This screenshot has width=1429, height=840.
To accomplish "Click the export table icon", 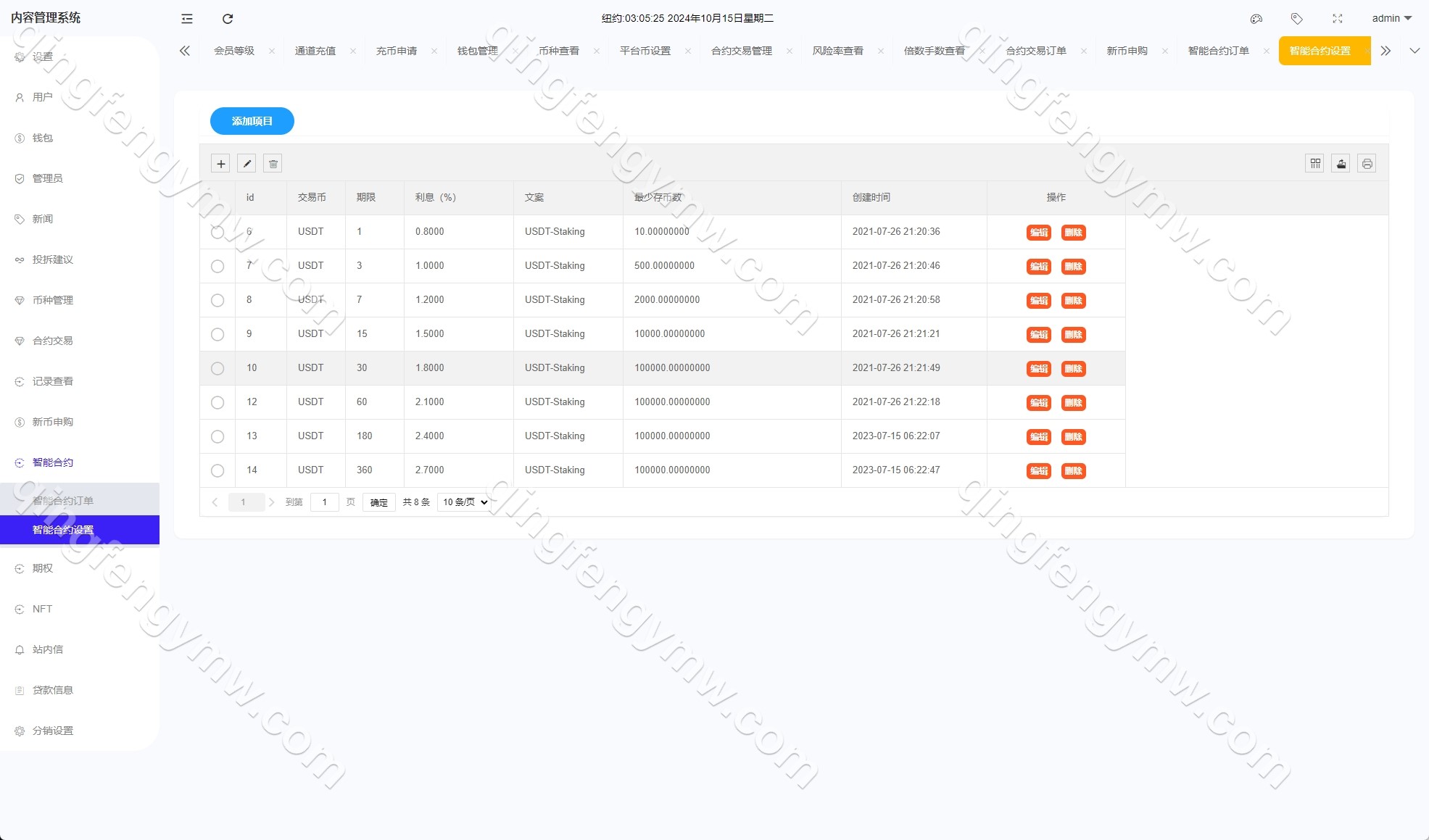I will pyautogui.click(x=1341, y=164).
